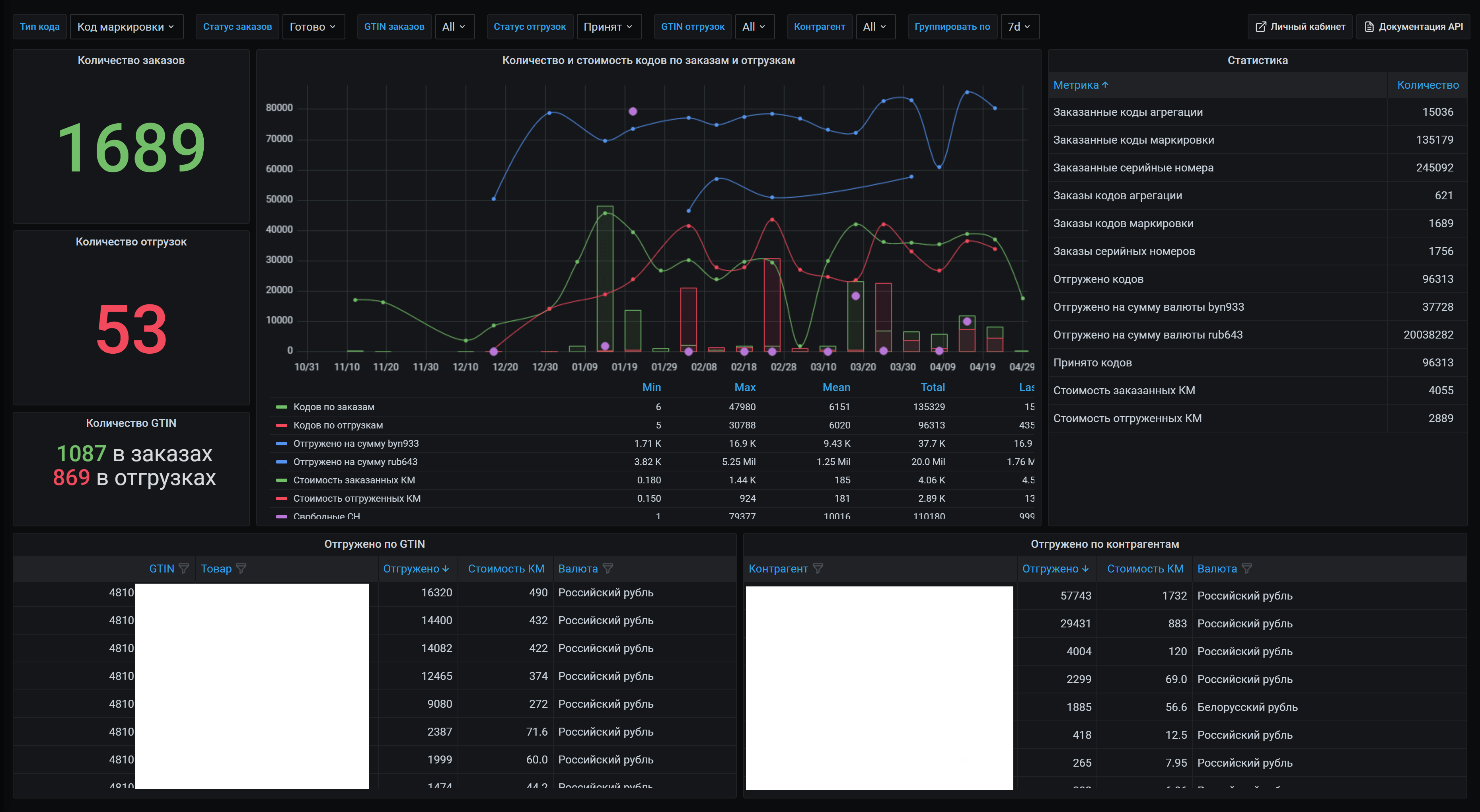Click the Контрагент column filter icon
The image size is (1480, 812).
pos(818,569)
